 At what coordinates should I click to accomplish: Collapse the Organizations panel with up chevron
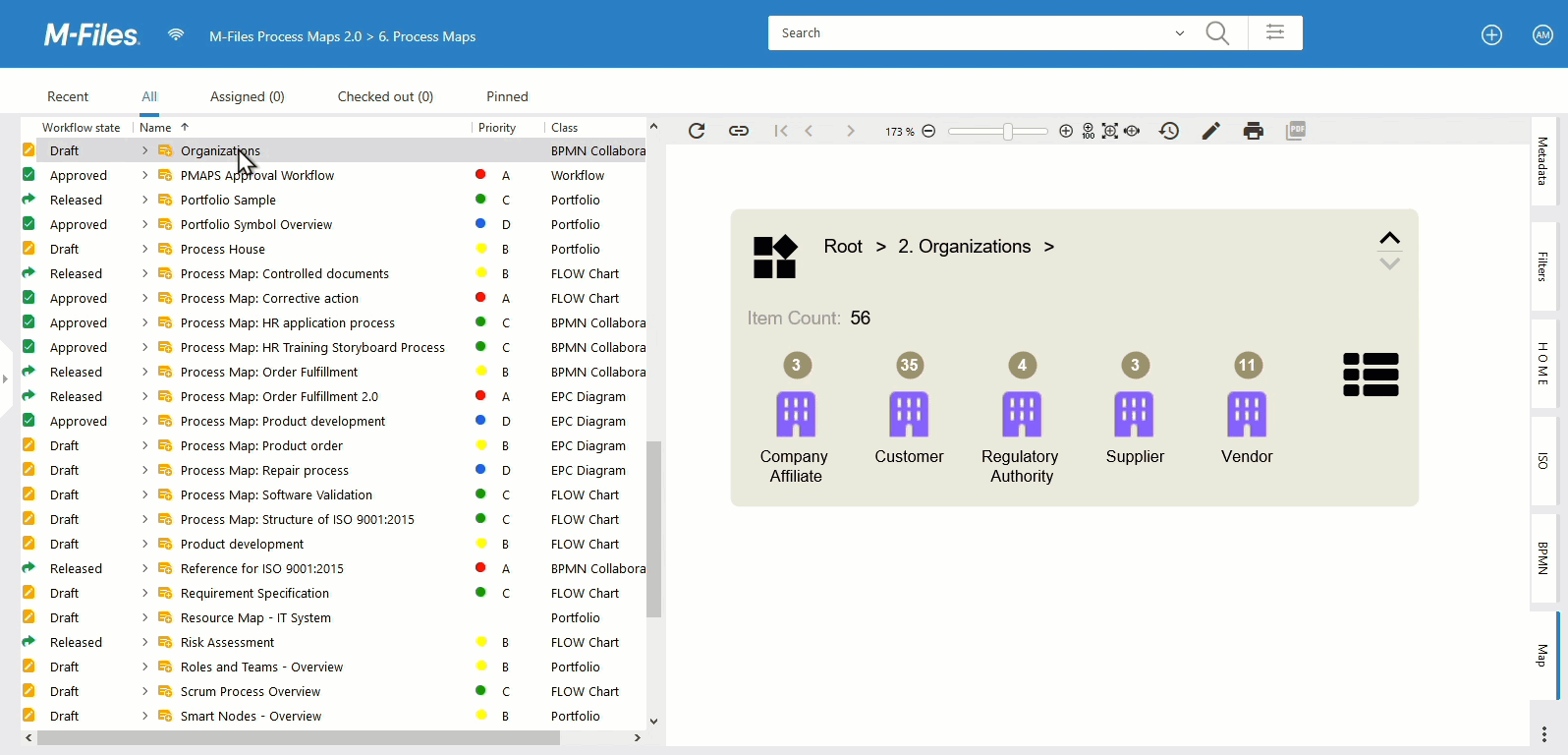[1389, 238]
